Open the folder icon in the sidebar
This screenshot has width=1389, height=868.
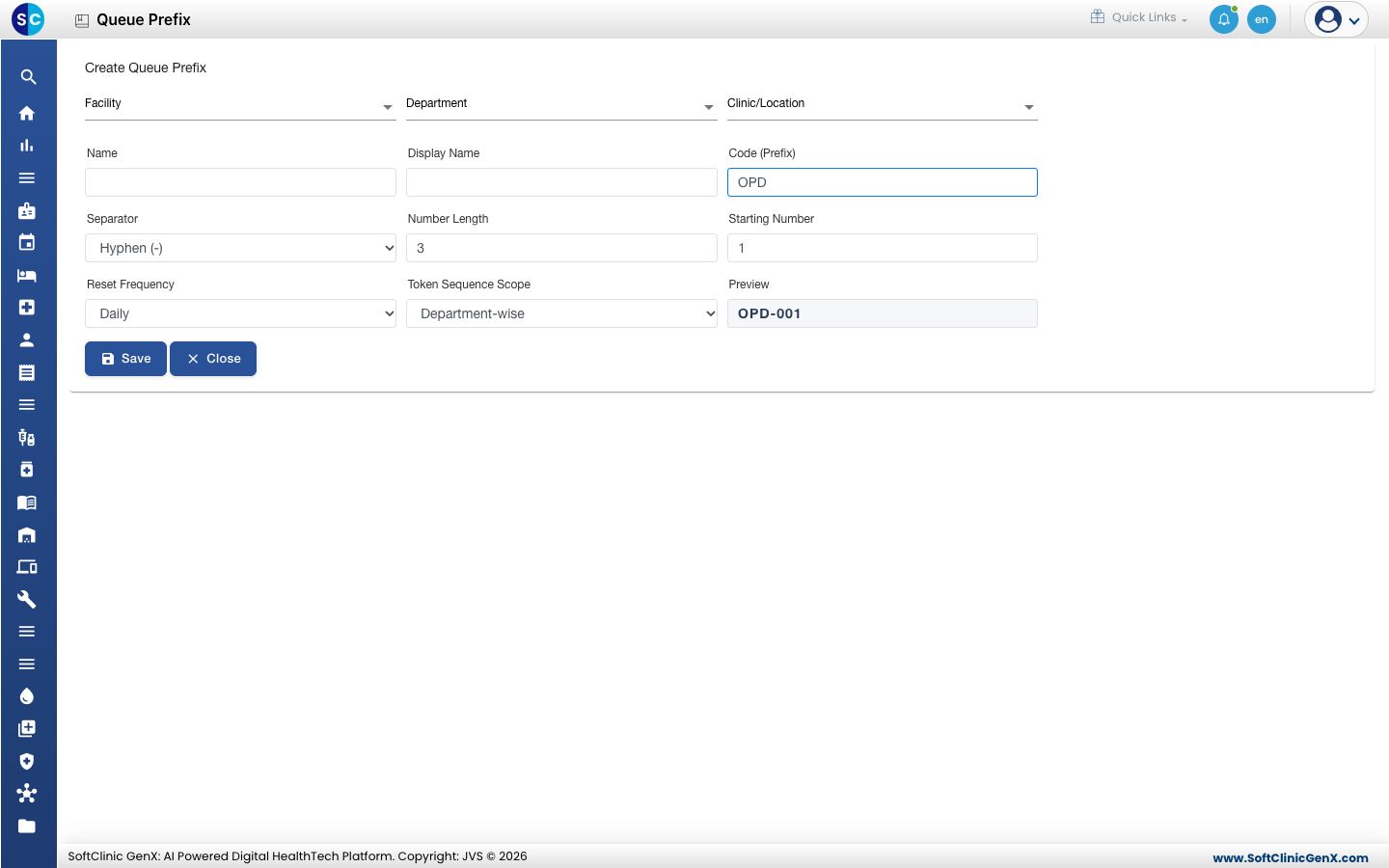tap(27, 826)
